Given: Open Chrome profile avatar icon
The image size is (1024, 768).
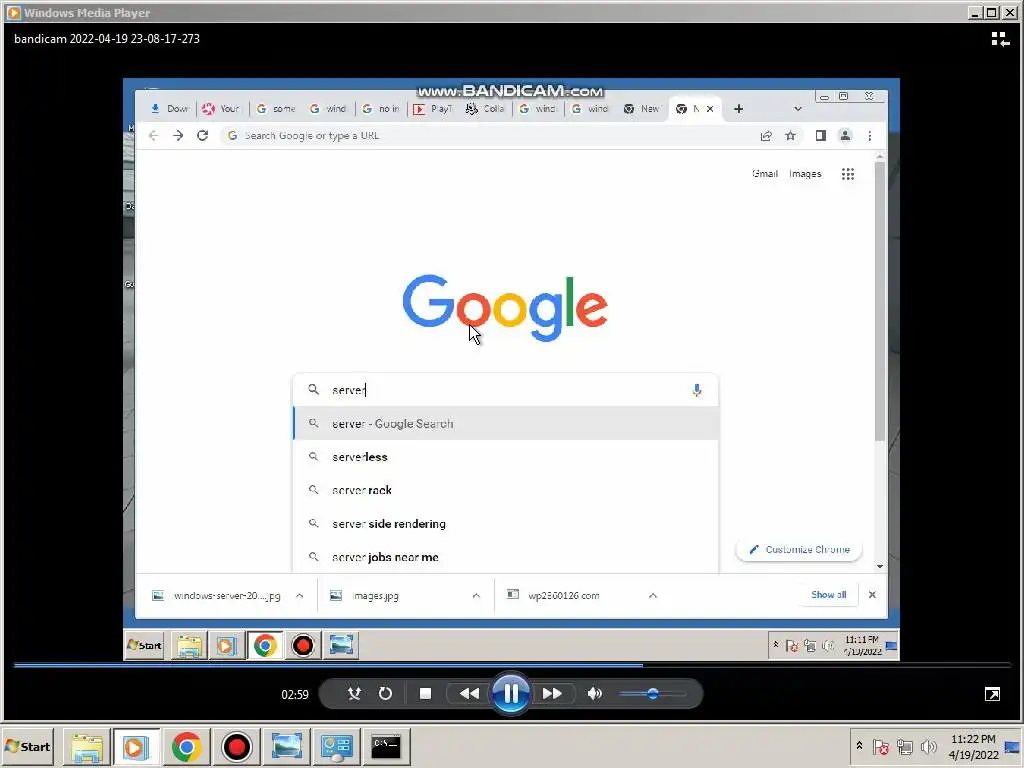Looking at the screenshot, I should pos(845,136).
